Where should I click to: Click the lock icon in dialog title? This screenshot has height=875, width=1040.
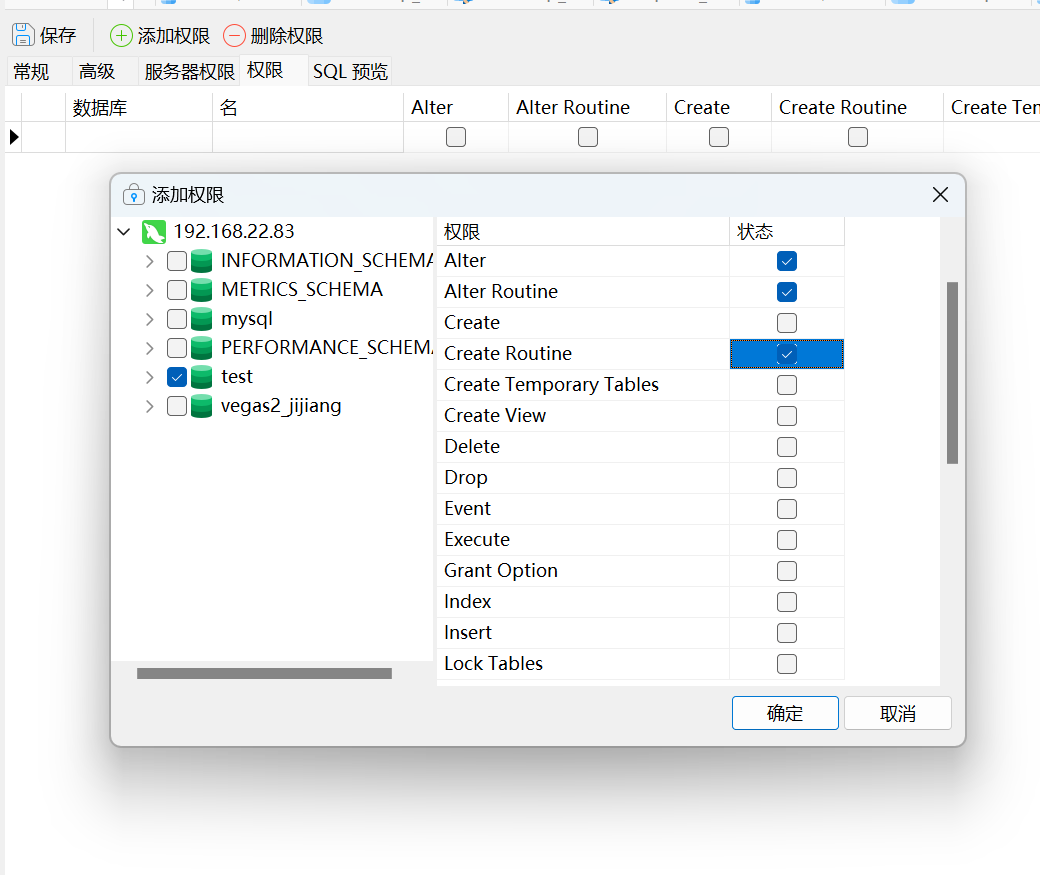coord(134,194)
